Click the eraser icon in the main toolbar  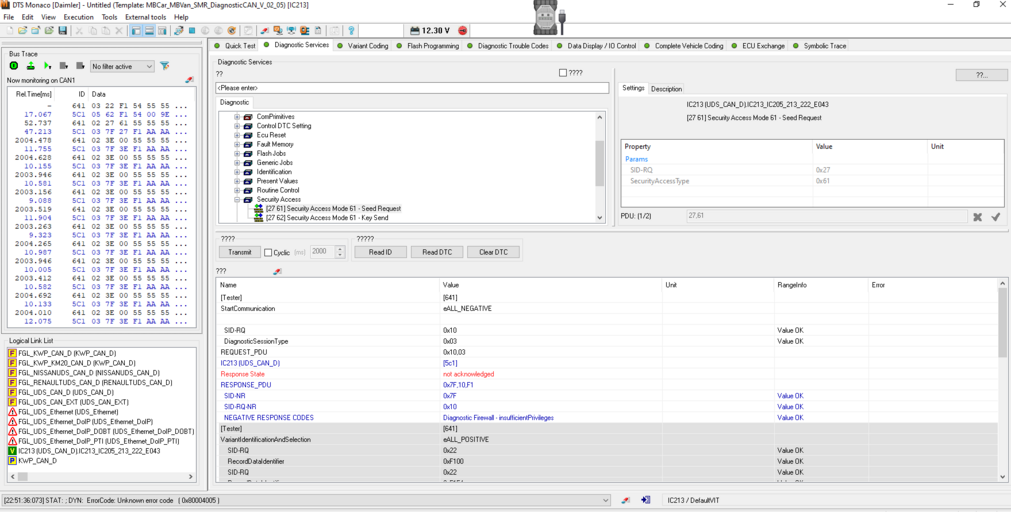coord(264,30)
